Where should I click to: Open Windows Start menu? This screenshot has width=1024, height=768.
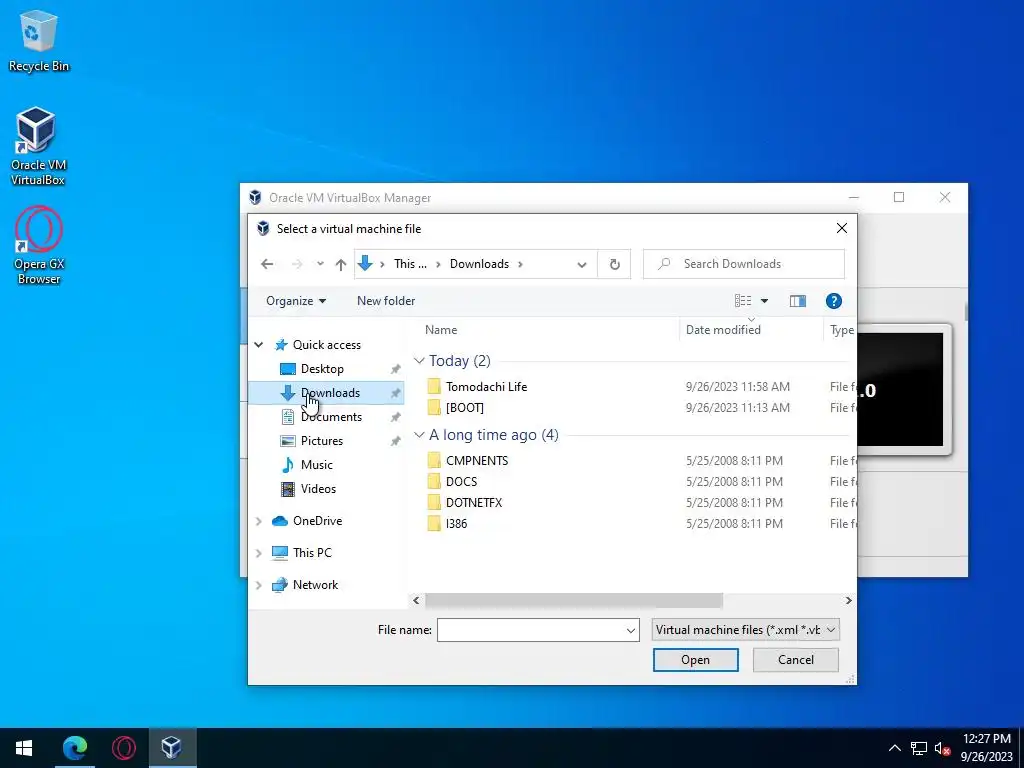24,748
